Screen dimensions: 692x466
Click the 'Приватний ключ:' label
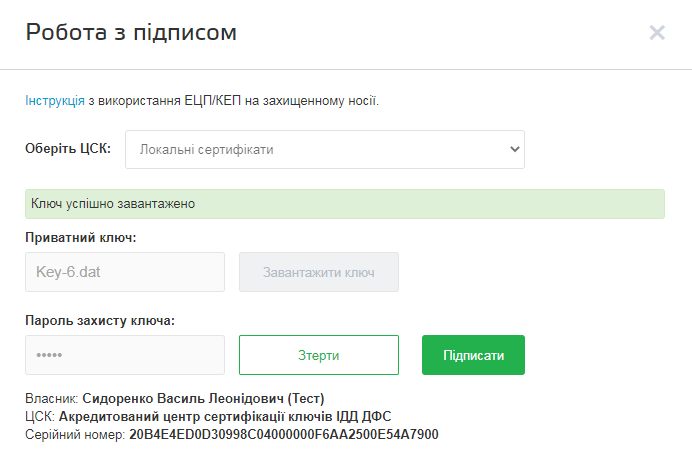click(x=80, y=237)
